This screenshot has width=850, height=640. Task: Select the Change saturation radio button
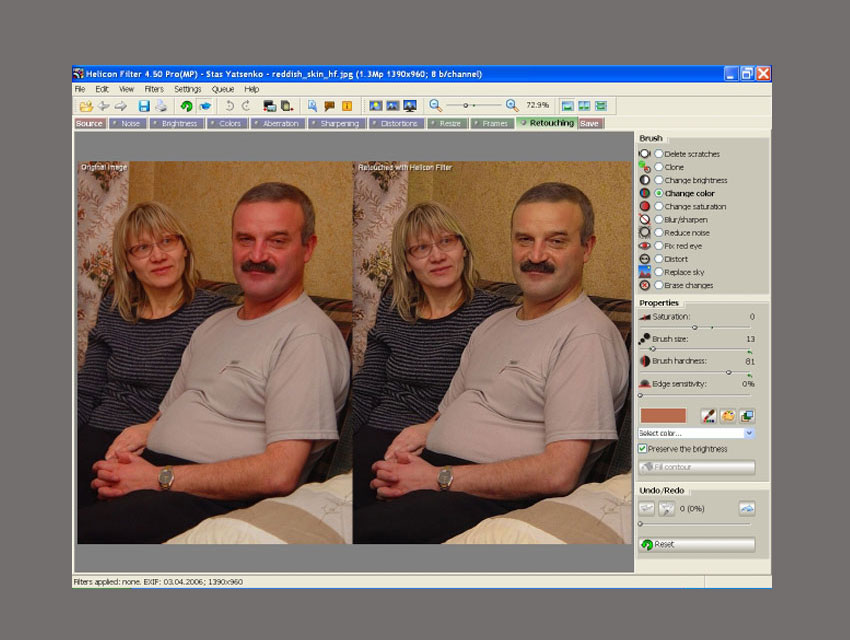pos(659,206)
